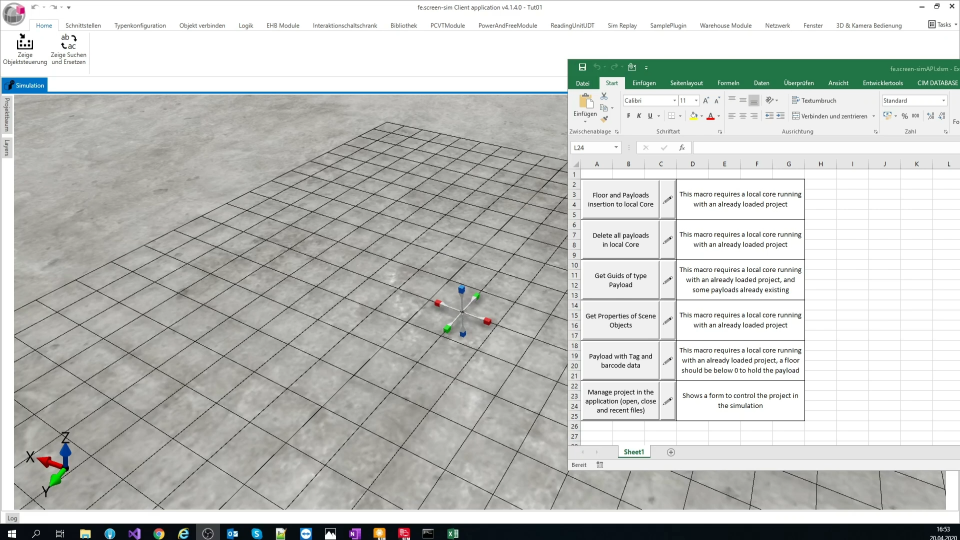The width and height of the screenshot is (960, 540).
Task: Open the Logik ribbon tab
Action: (x=246, y=26)
